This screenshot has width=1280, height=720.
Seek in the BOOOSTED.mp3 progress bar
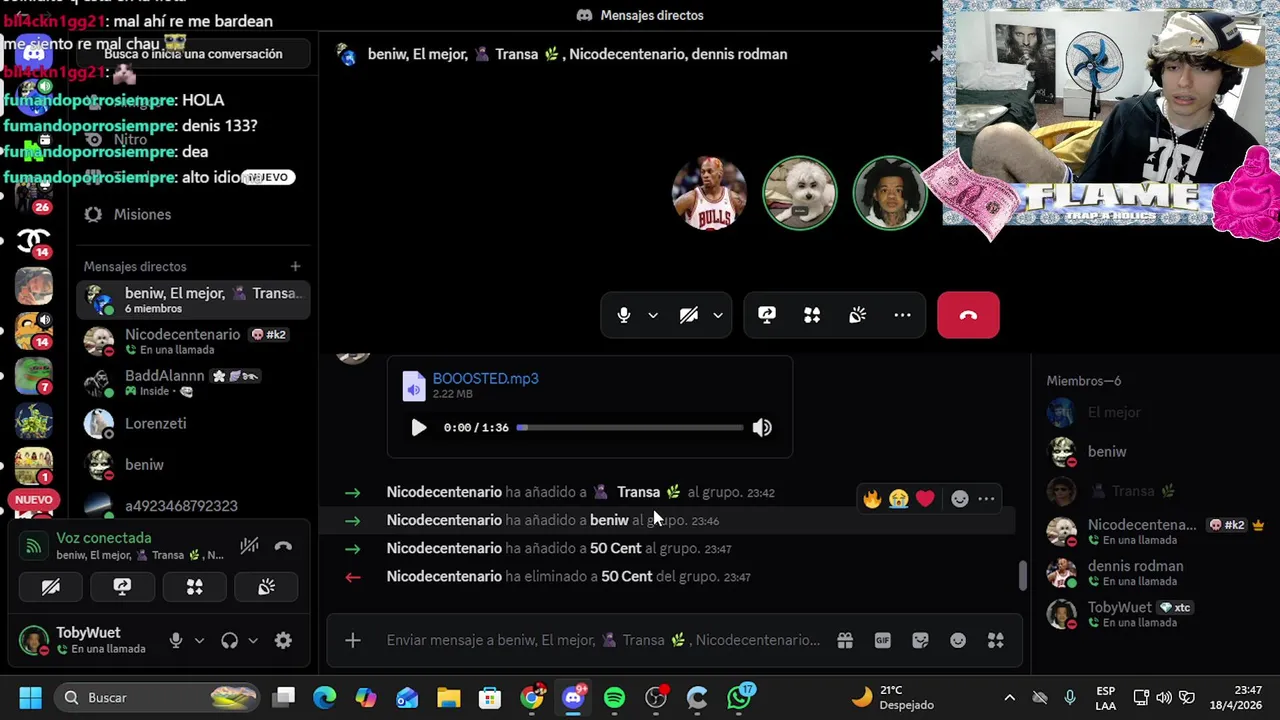coord(630,427)
